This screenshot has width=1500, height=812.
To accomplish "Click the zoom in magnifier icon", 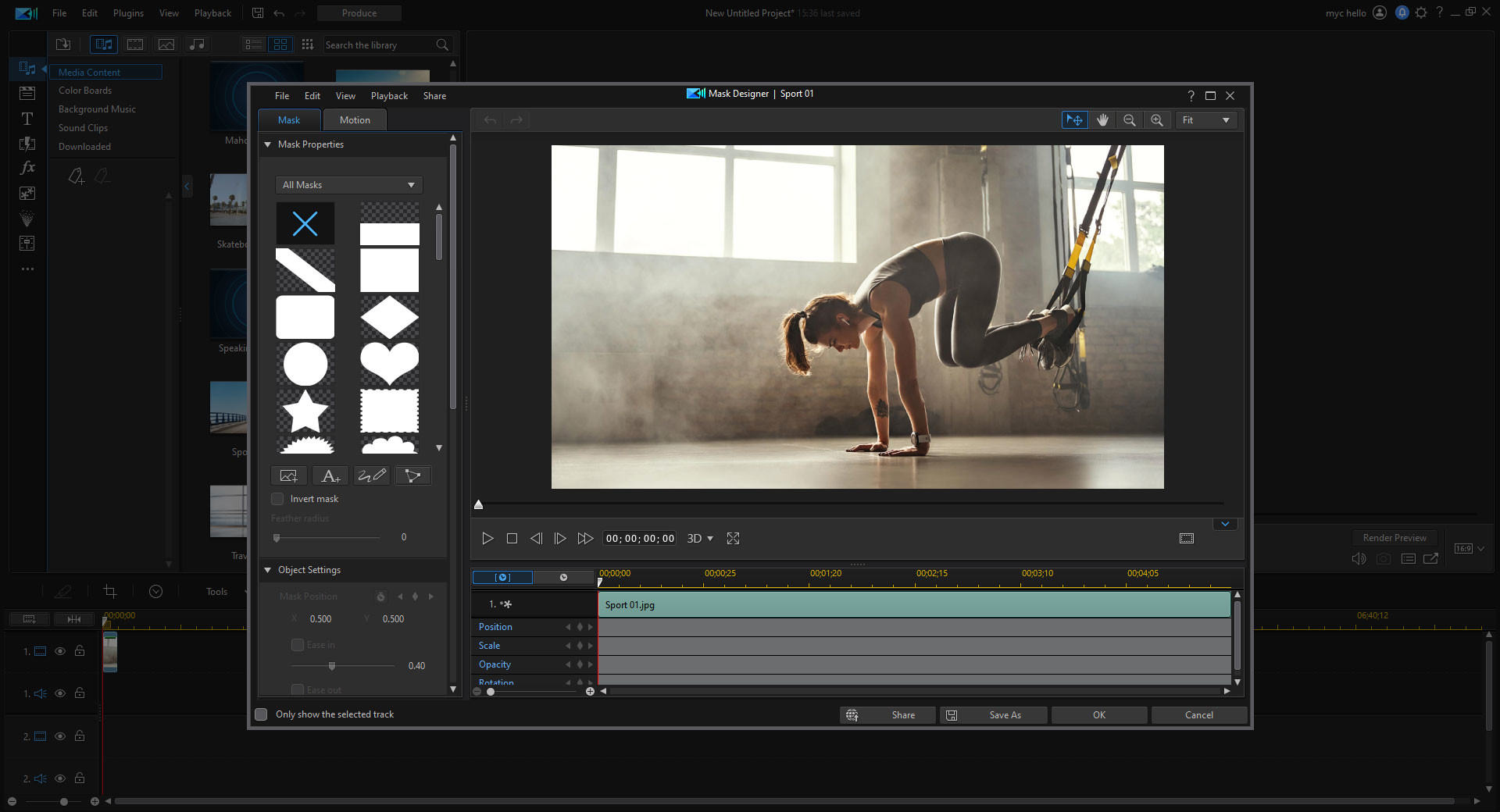I will pos(1157,119).
